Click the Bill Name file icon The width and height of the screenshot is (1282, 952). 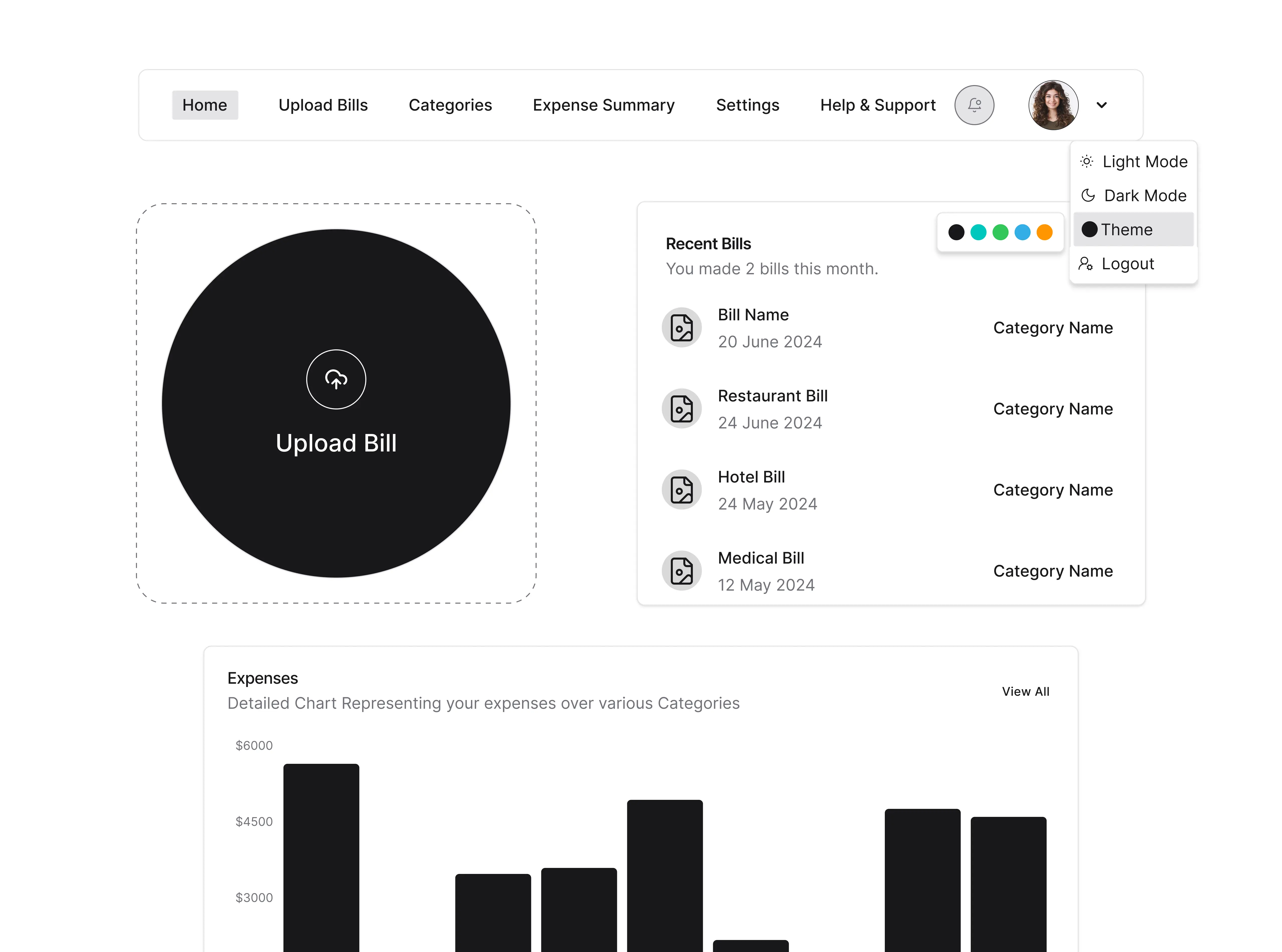(x=681, y=327)
